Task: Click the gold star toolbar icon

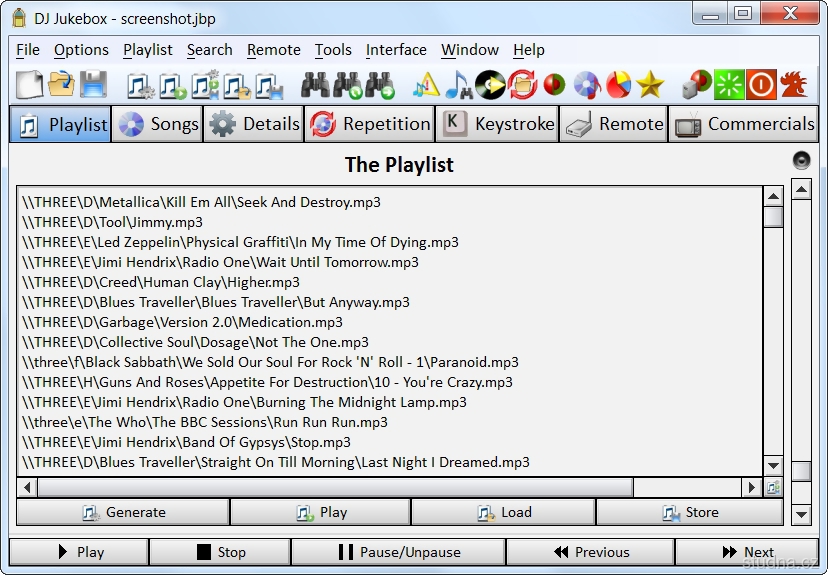Action: [x=650, y=85]
